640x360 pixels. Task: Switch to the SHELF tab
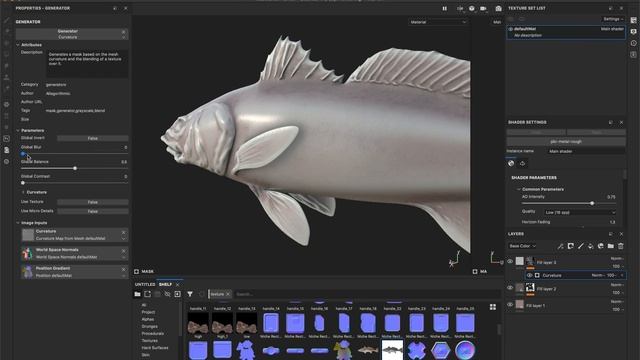[165, 284]
